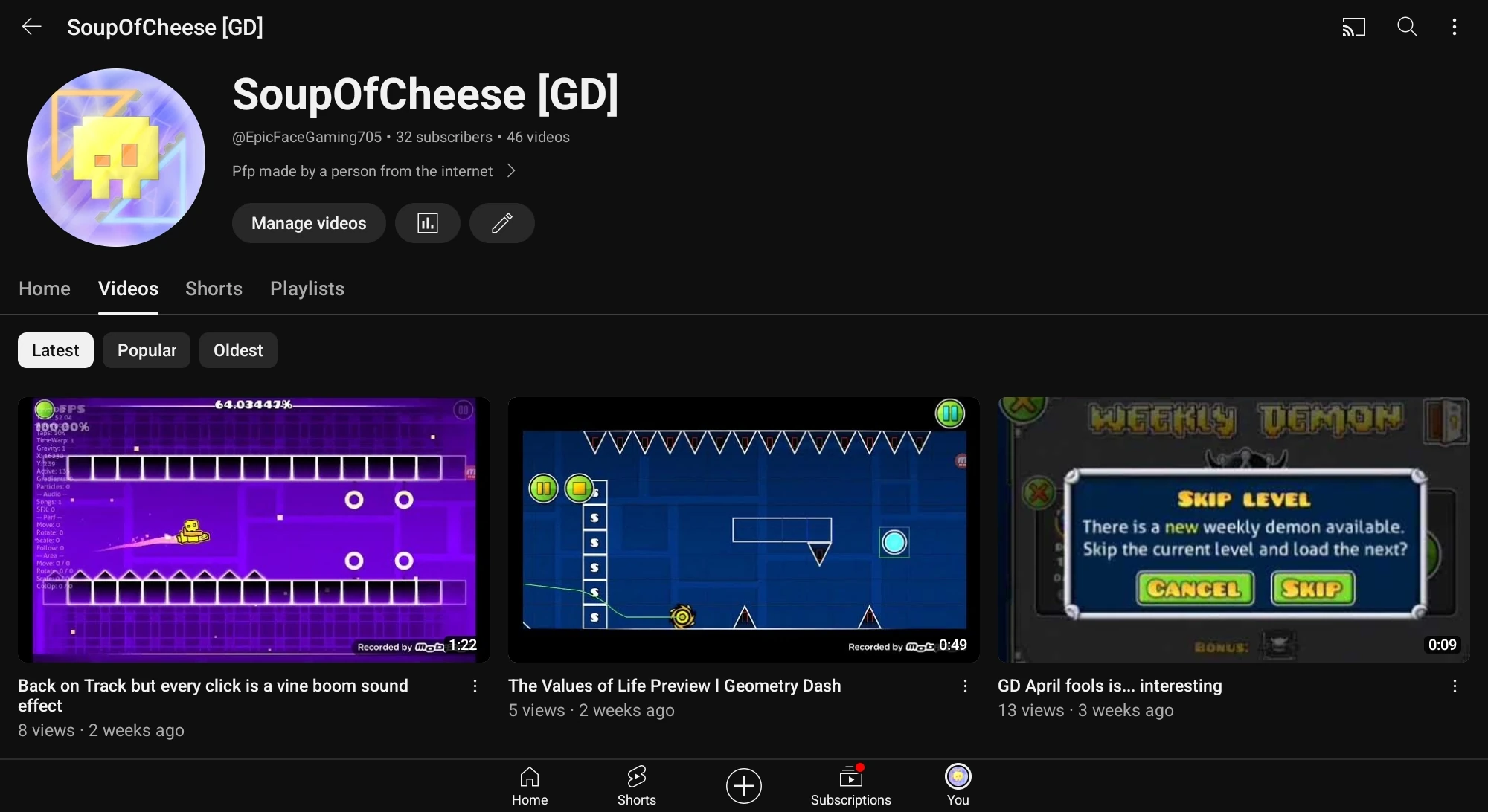
Task: Click the Manage videos button
Action: coord(309,223)
